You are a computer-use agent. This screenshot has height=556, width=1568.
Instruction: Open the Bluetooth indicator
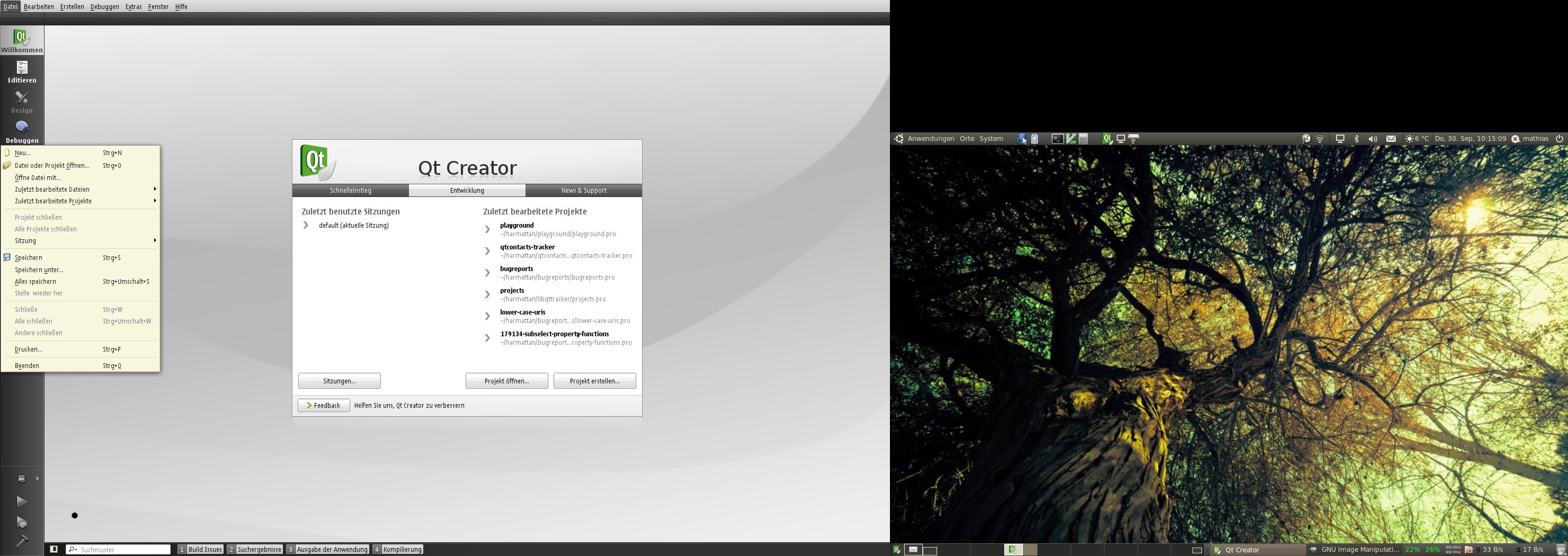pos(1356,139)
